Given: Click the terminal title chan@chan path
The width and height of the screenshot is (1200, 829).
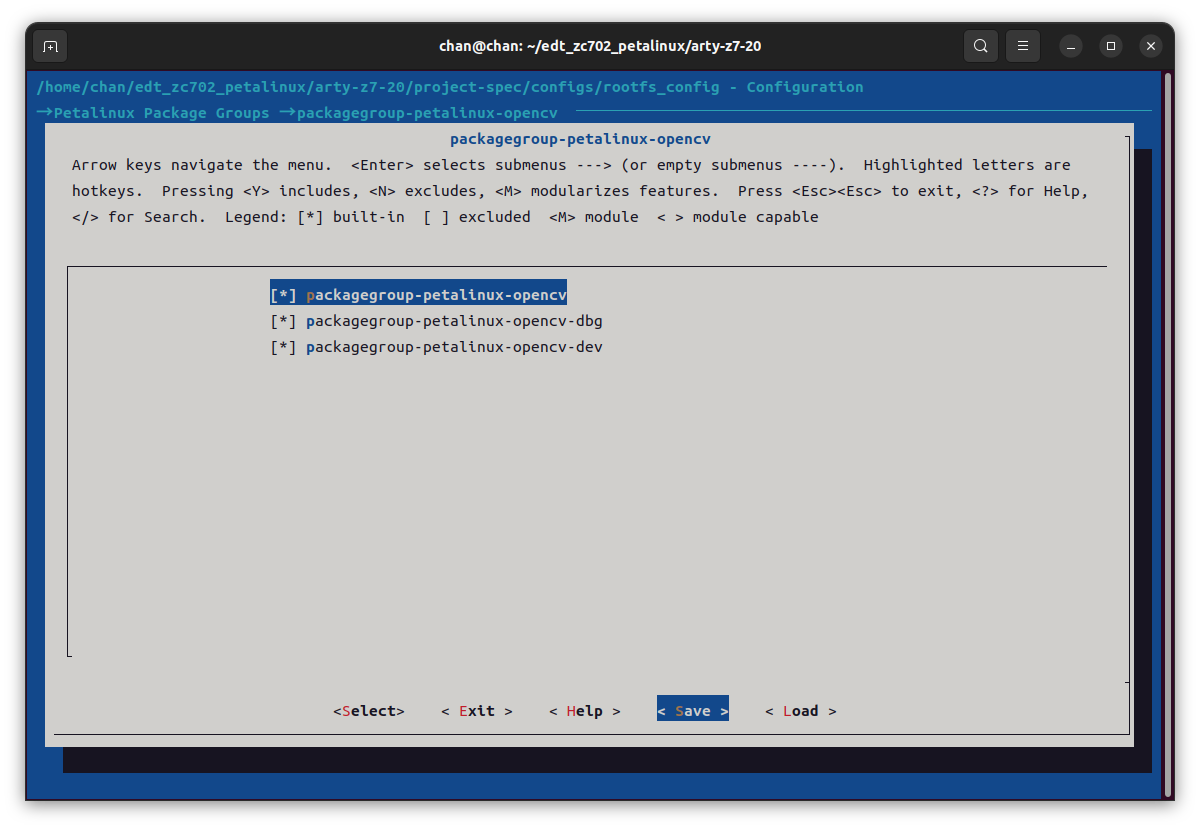Looking at the screenshot, I should (x=600, y=46).
